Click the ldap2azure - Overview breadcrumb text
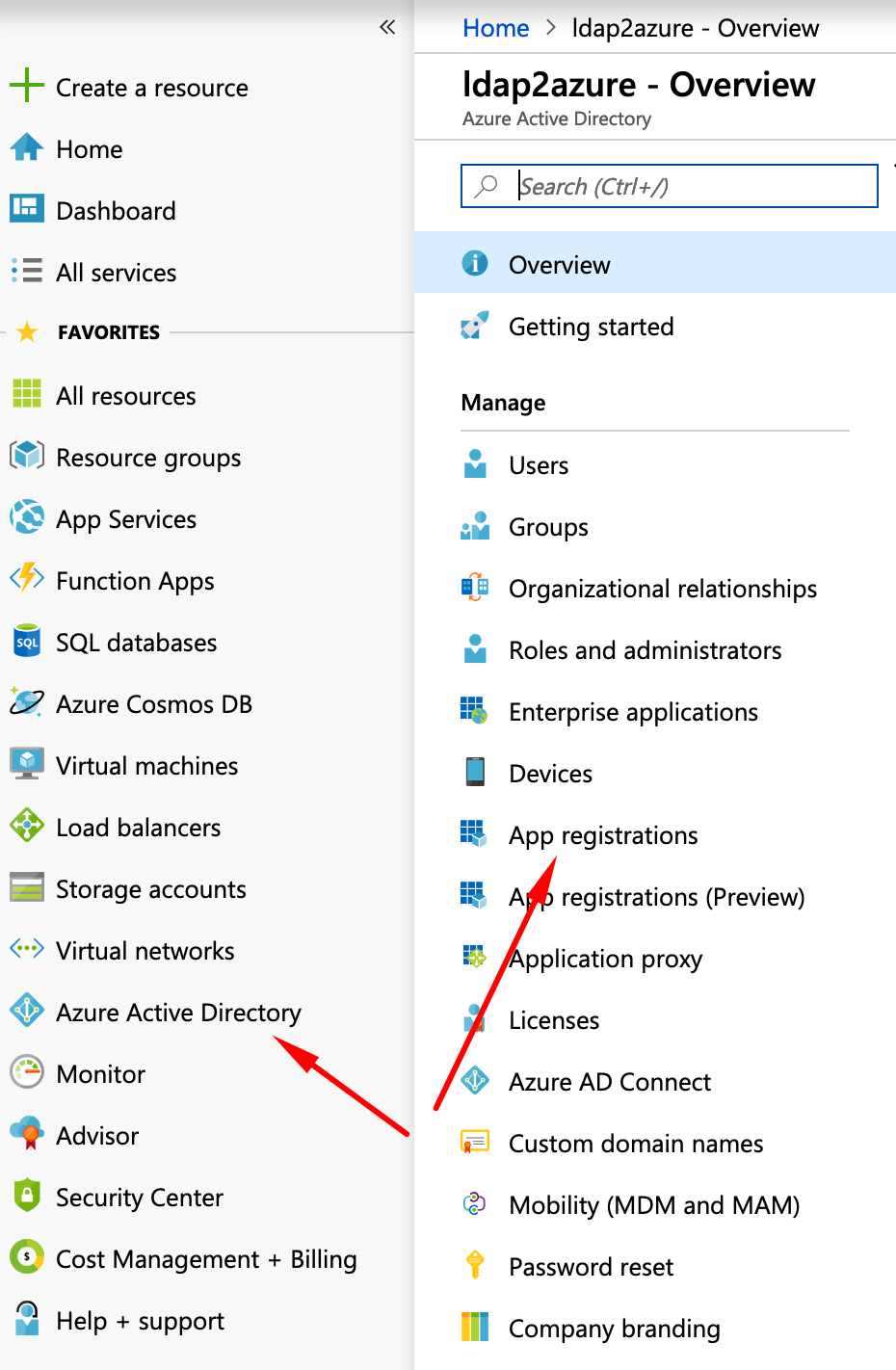 [696, 28]
